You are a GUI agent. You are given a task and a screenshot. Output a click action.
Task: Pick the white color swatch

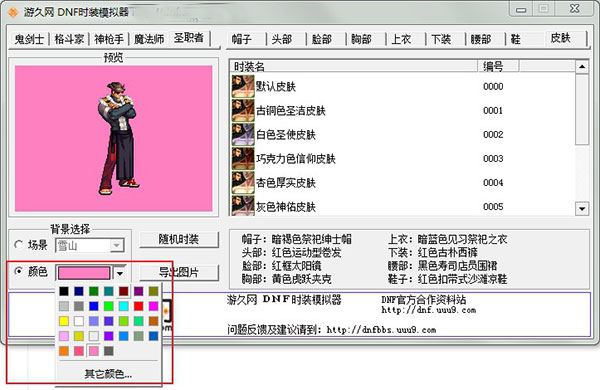(79, 321)
